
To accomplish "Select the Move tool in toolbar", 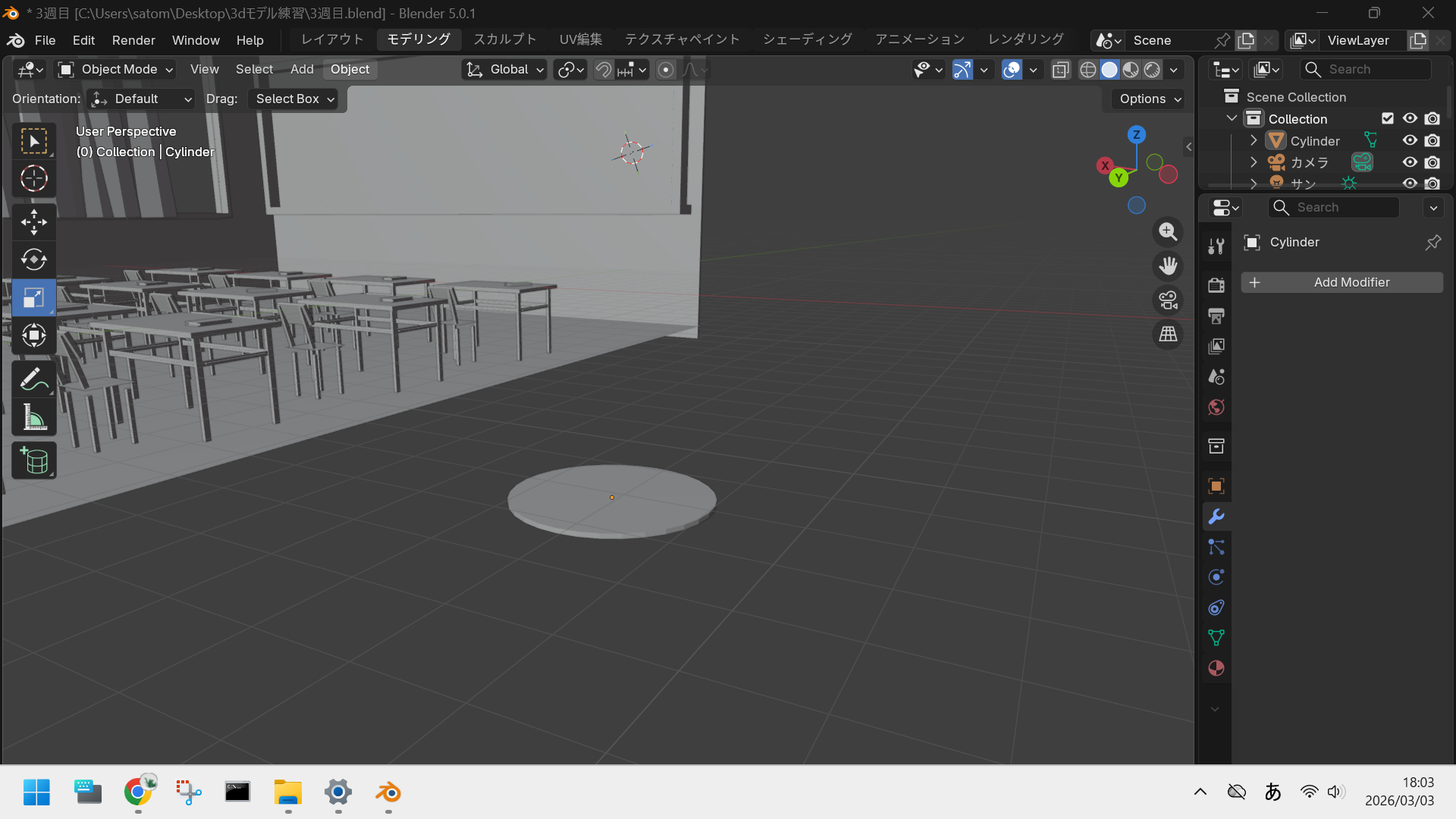I will 33,222.
